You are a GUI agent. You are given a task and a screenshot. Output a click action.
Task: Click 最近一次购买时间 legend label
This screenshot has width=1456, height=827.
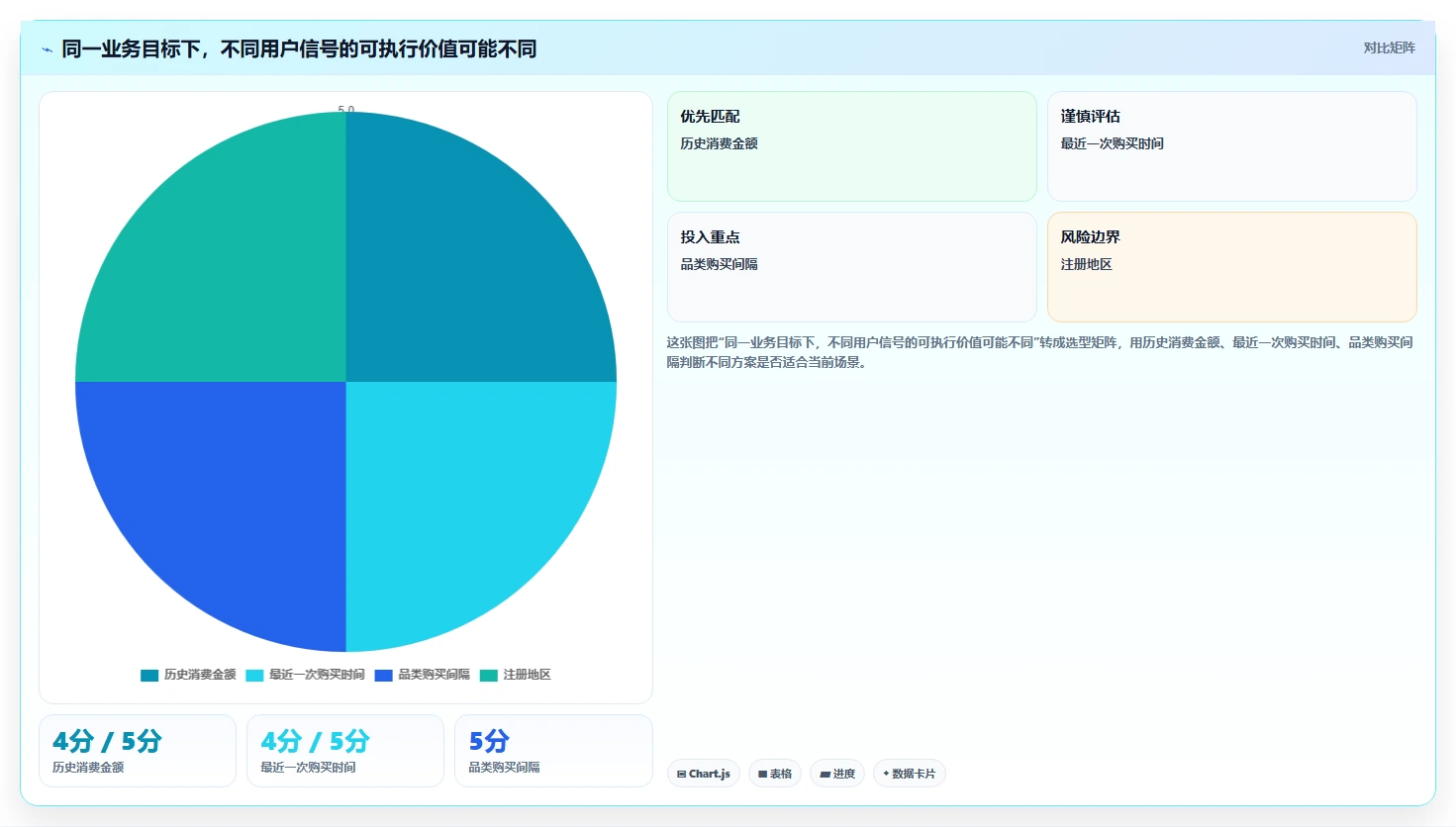pos(317,675)
